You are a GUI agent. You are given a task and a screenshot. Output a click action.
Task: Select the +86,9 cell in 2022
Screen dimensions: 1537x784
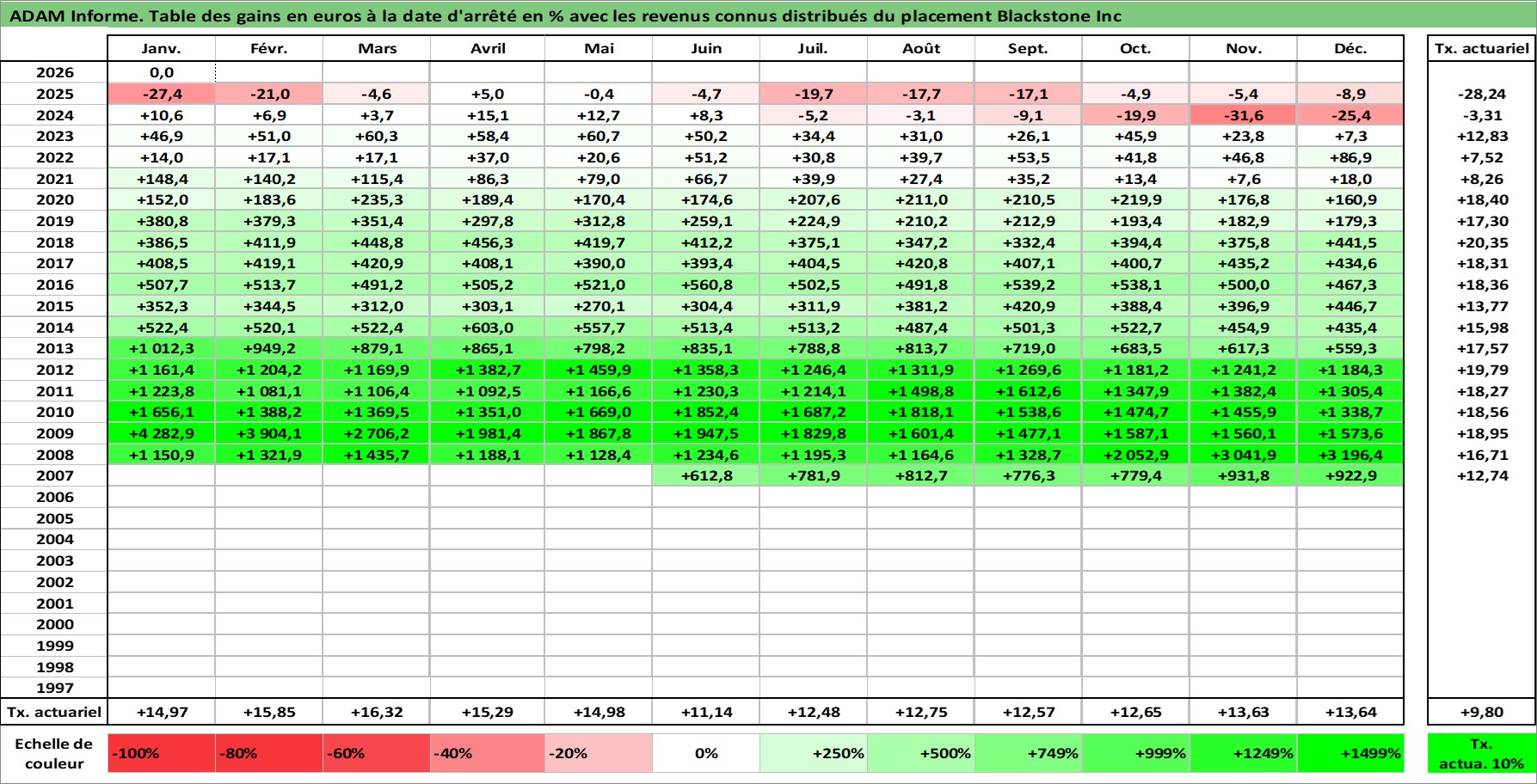point(1350,158)
